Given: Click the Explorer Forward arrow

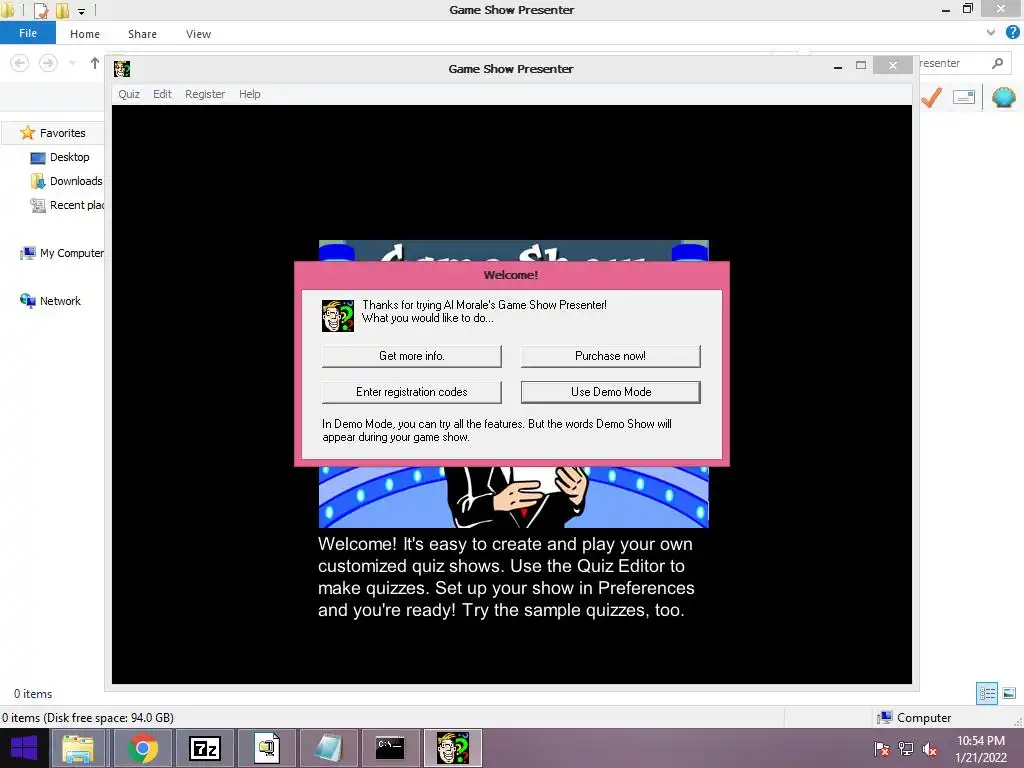Looking at the screenshot, I should 48,63.
